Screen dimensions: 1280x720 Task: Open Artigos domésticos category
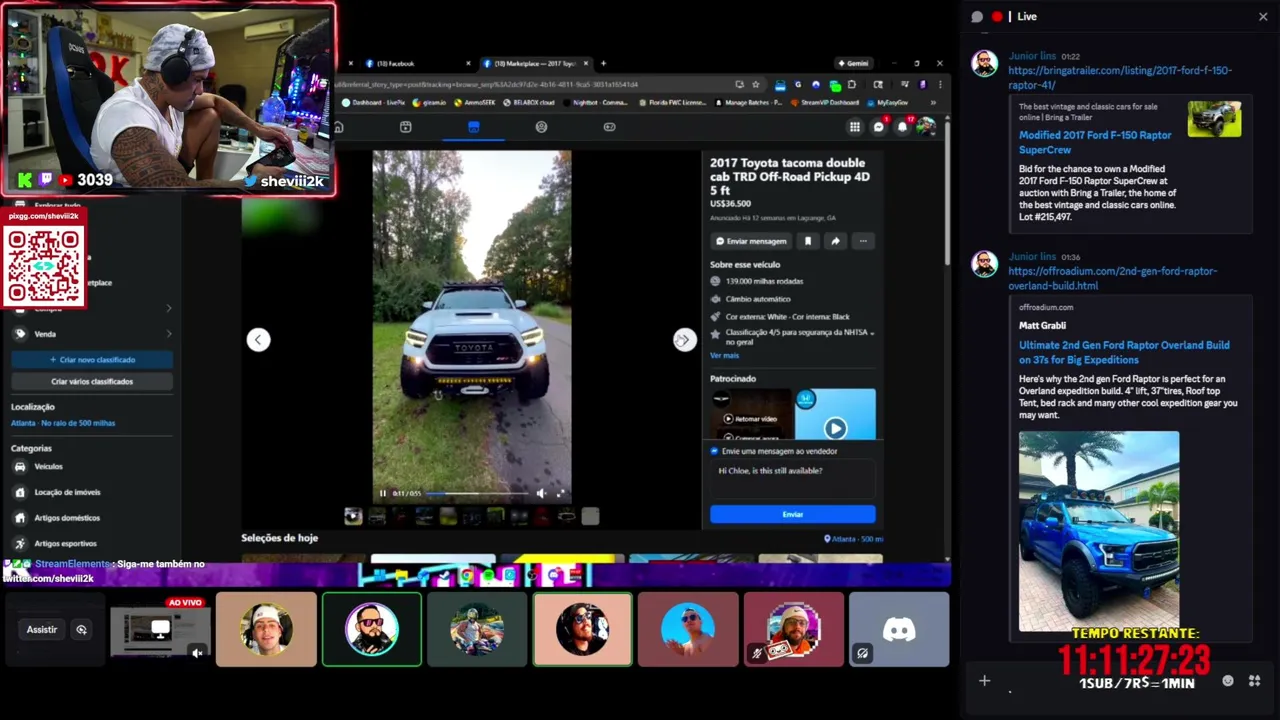67,518
